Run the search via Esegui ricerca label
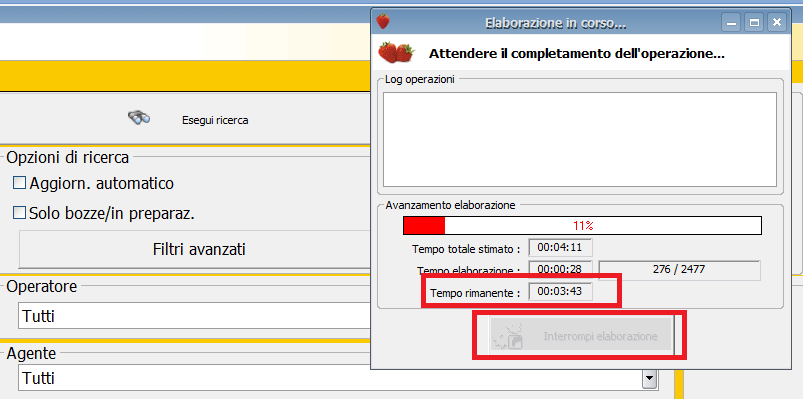Image resolution: width=803 pixels, height=399 pixels. click(215, 121)
